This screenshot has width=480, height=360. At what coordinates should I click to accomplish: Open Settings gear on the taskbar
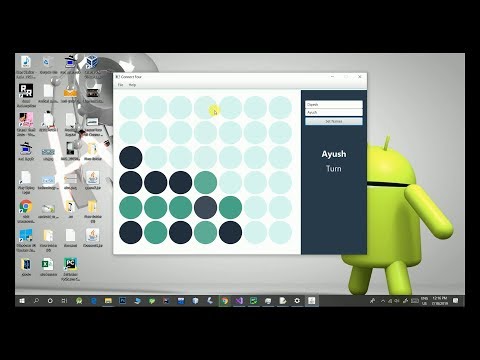coord(297,301)
